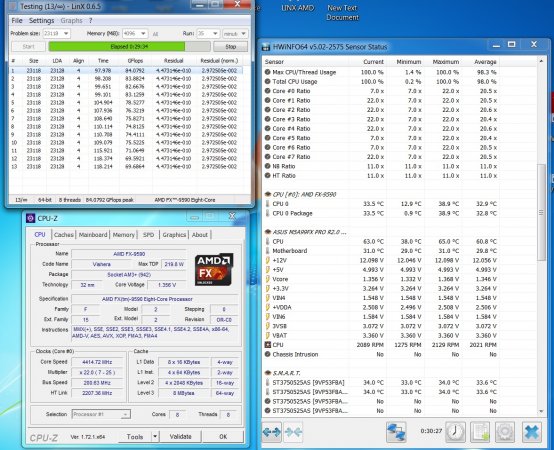Click the HWiNFO64 vertical scrollbar thumb
Image resolution: width=554 pixels, height=450 pixels.
point(541,212)
